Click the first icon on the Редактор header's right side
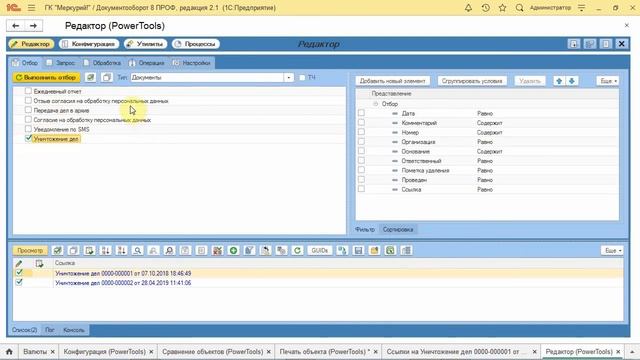The width and height of the screenshot is (640, 360). pos(574,44)
